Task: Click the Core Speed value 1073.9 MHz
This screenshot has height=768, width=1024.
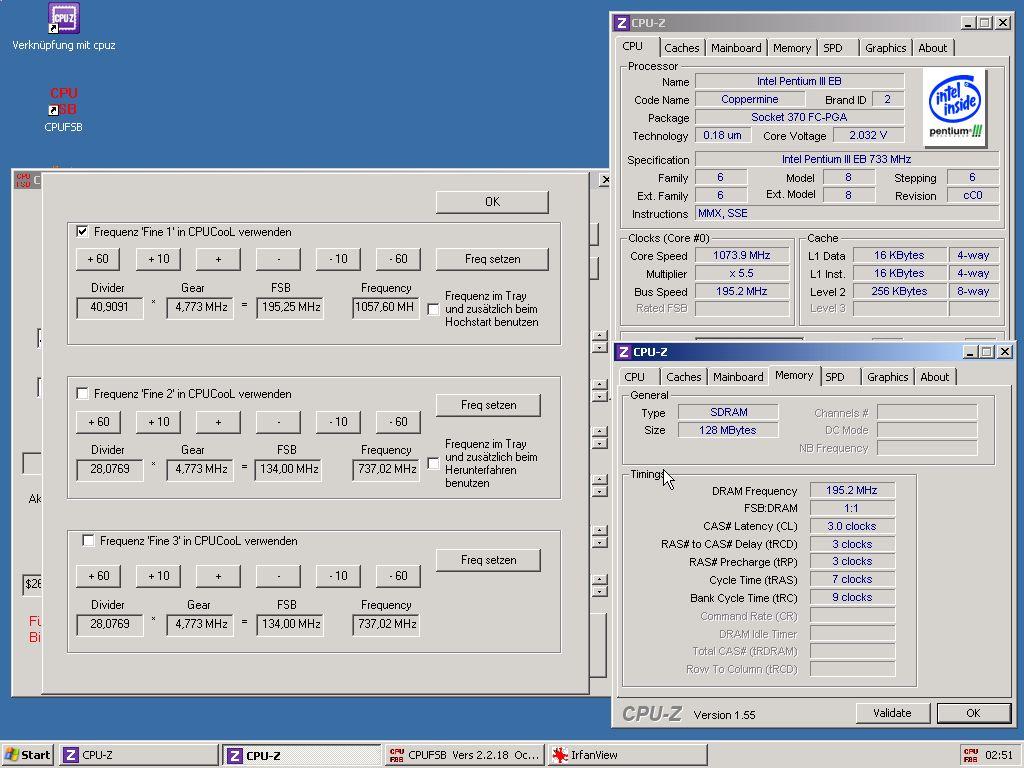Action: tap(741, 255)
